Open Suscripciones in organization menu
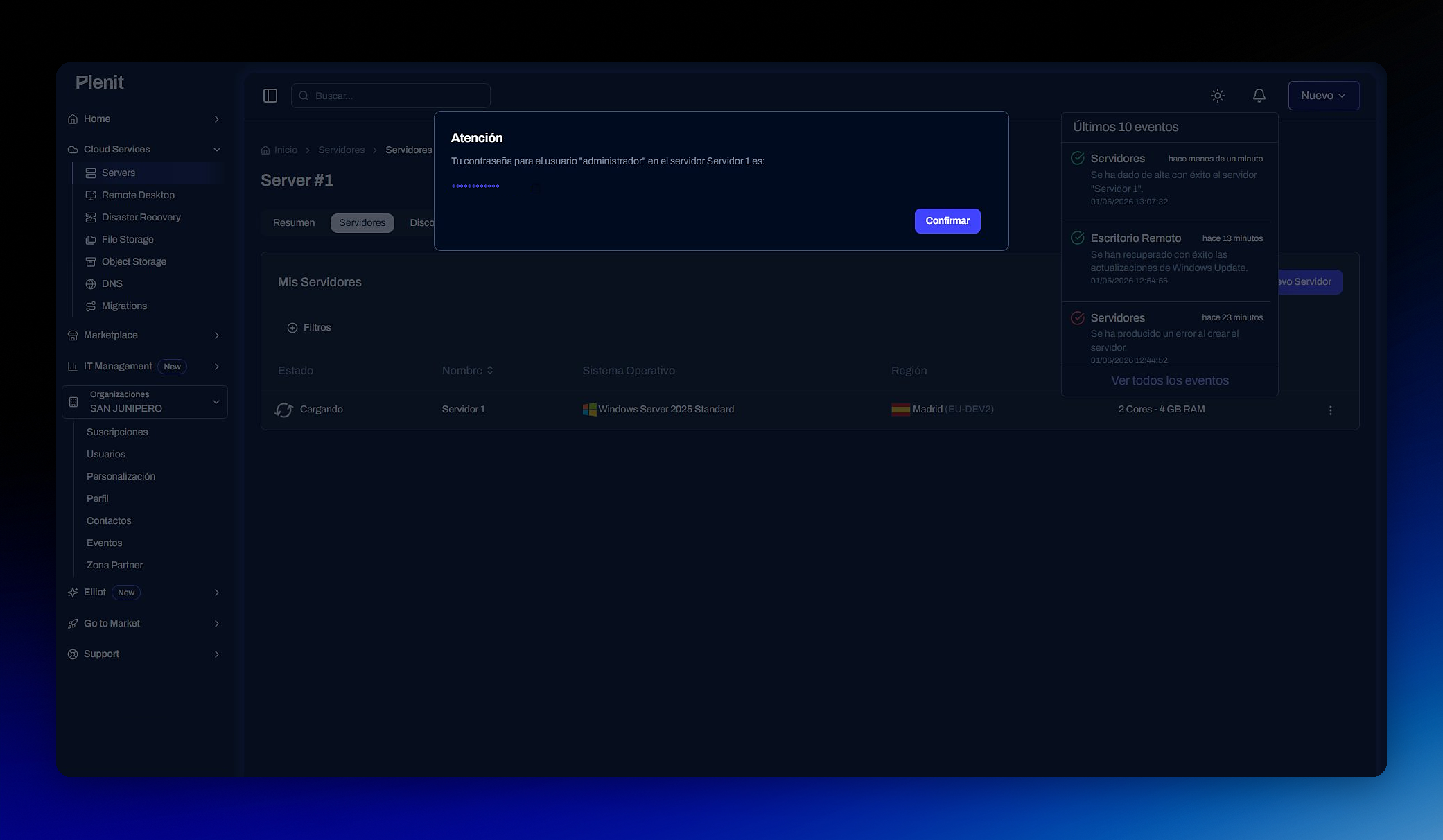1443x840 pixels. click(117, 432)
